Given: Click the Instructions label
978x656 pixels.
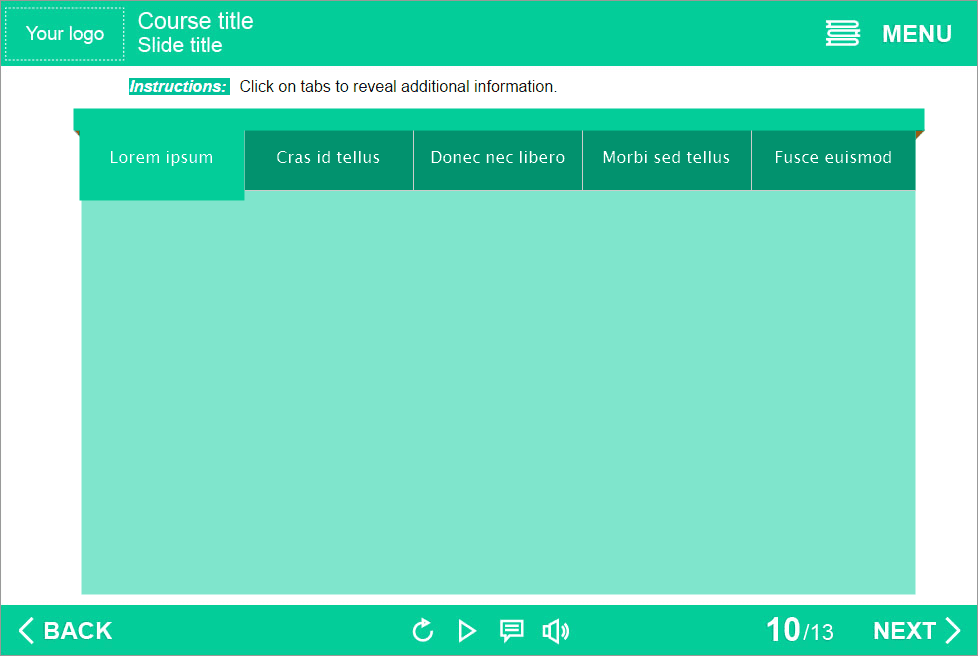Looking at the screenshot, I should (x=178, y=87).
